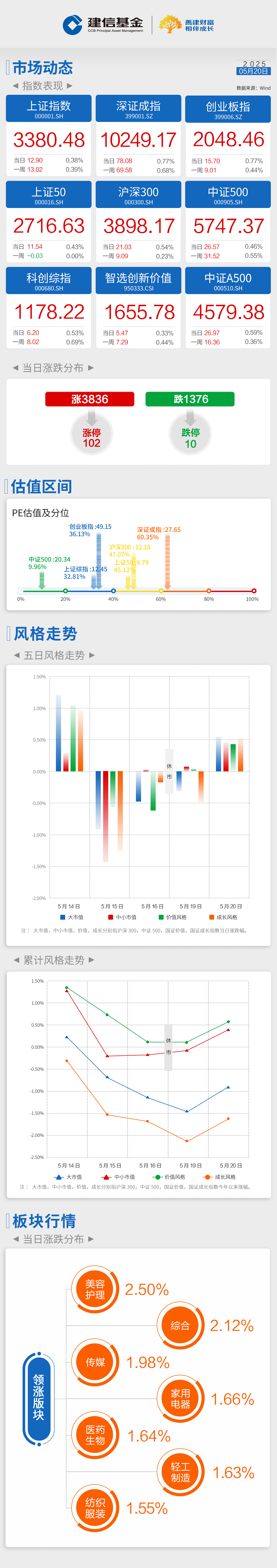The image size is (277, 1568).
Task: Click the red 涨3836 badge
Action: tap(90, 399)
